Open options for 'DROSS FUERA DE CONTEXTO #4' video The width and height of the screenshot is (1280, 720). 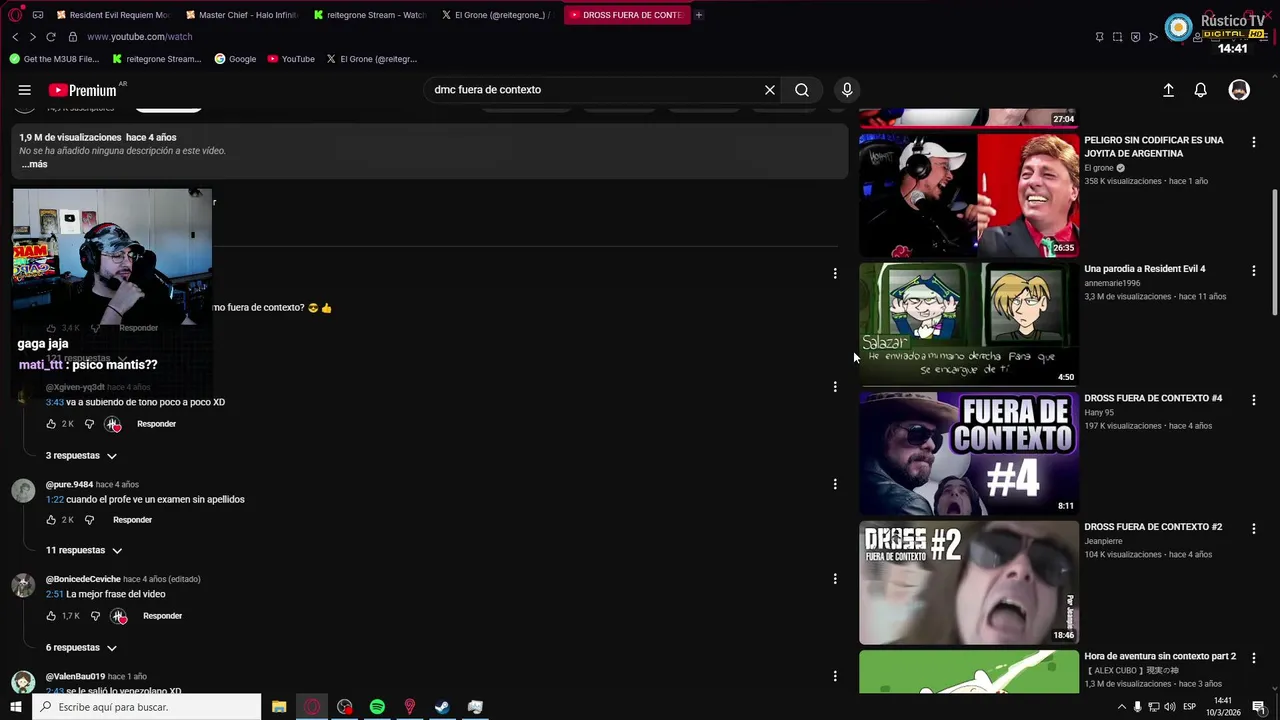tap(1253, 400)
